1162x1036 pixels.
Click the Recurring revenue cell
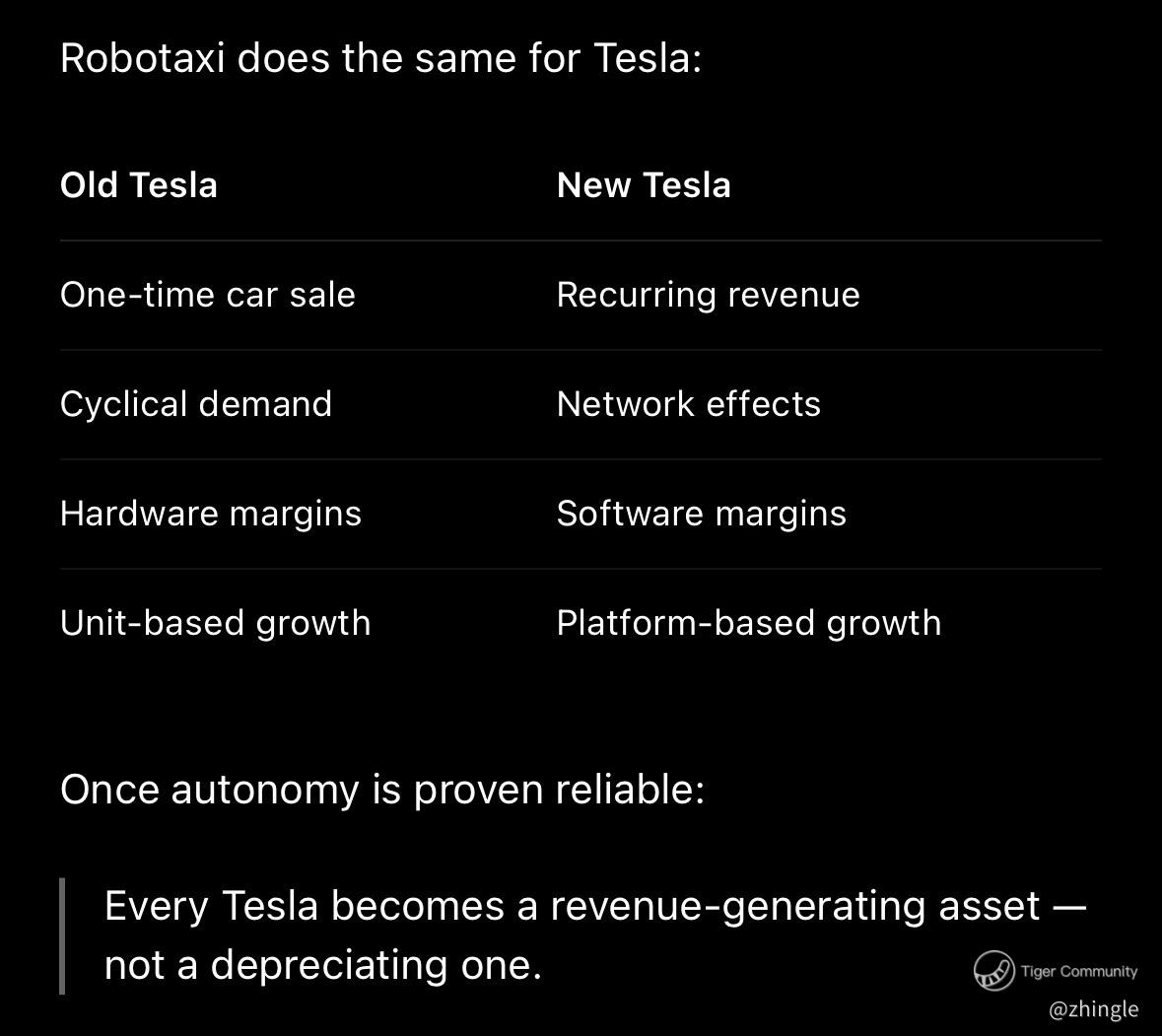(x=708, y=295)
